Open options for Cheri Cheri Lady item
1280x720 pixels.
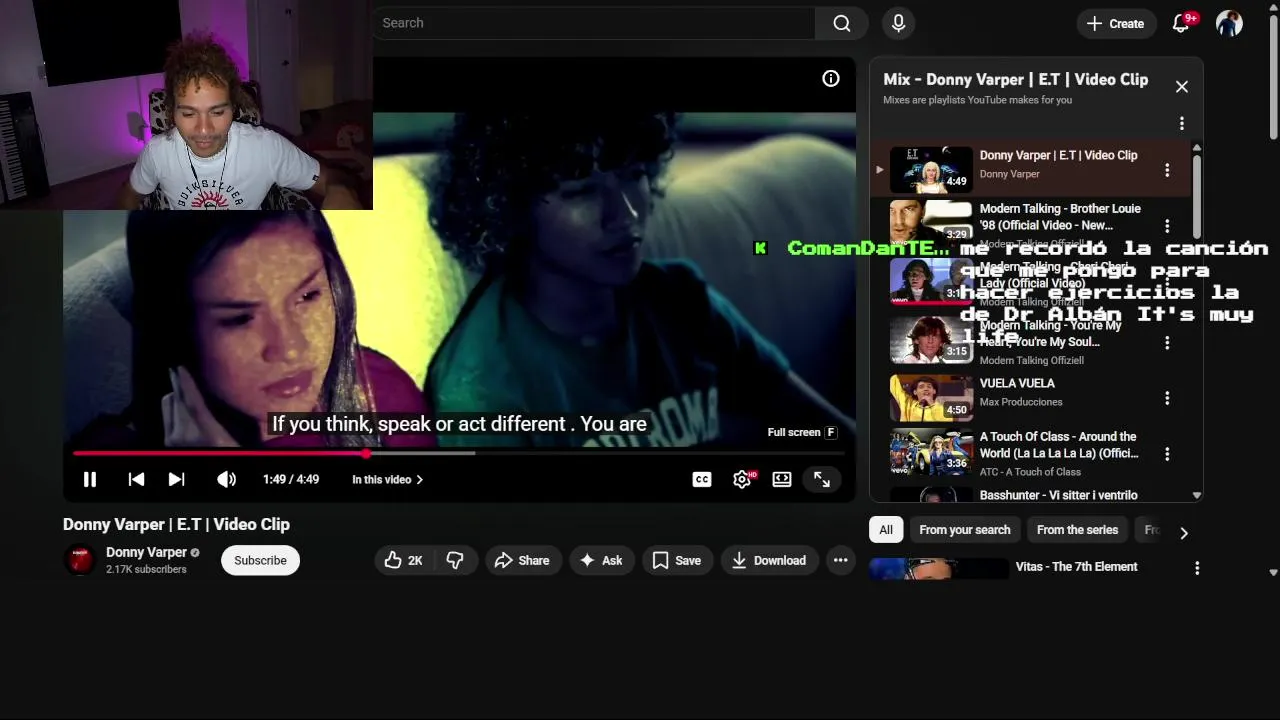click(x=1167, y=285)
